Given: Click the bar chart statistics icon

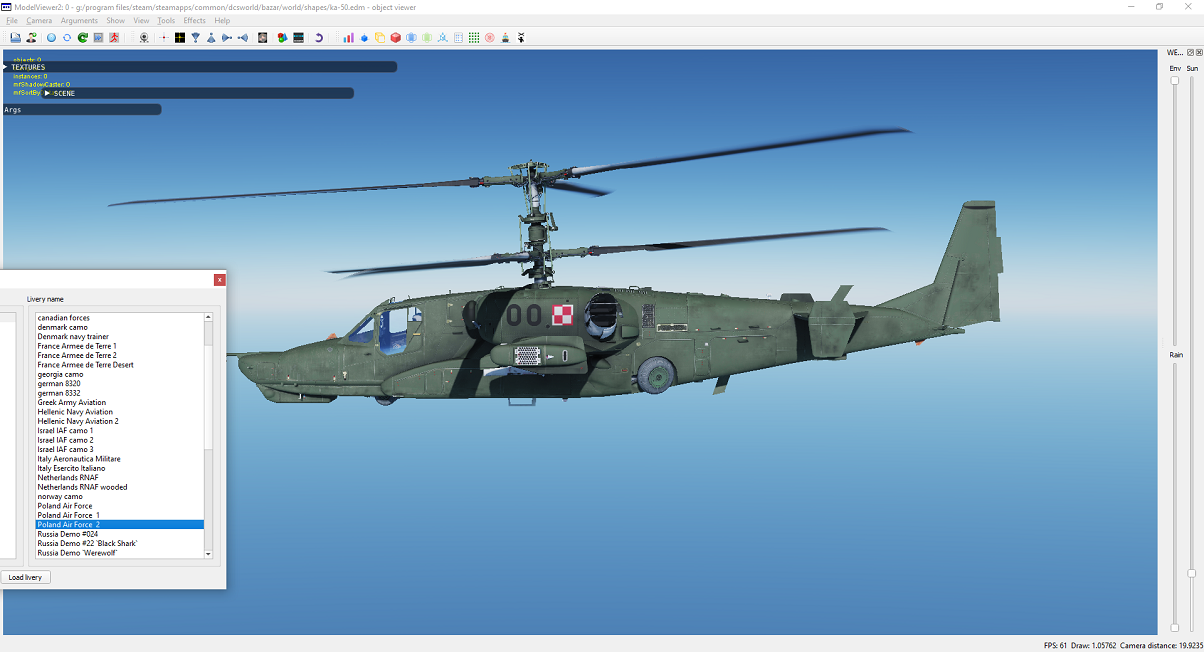Looking at the screenshot, I should pos(348,38).
